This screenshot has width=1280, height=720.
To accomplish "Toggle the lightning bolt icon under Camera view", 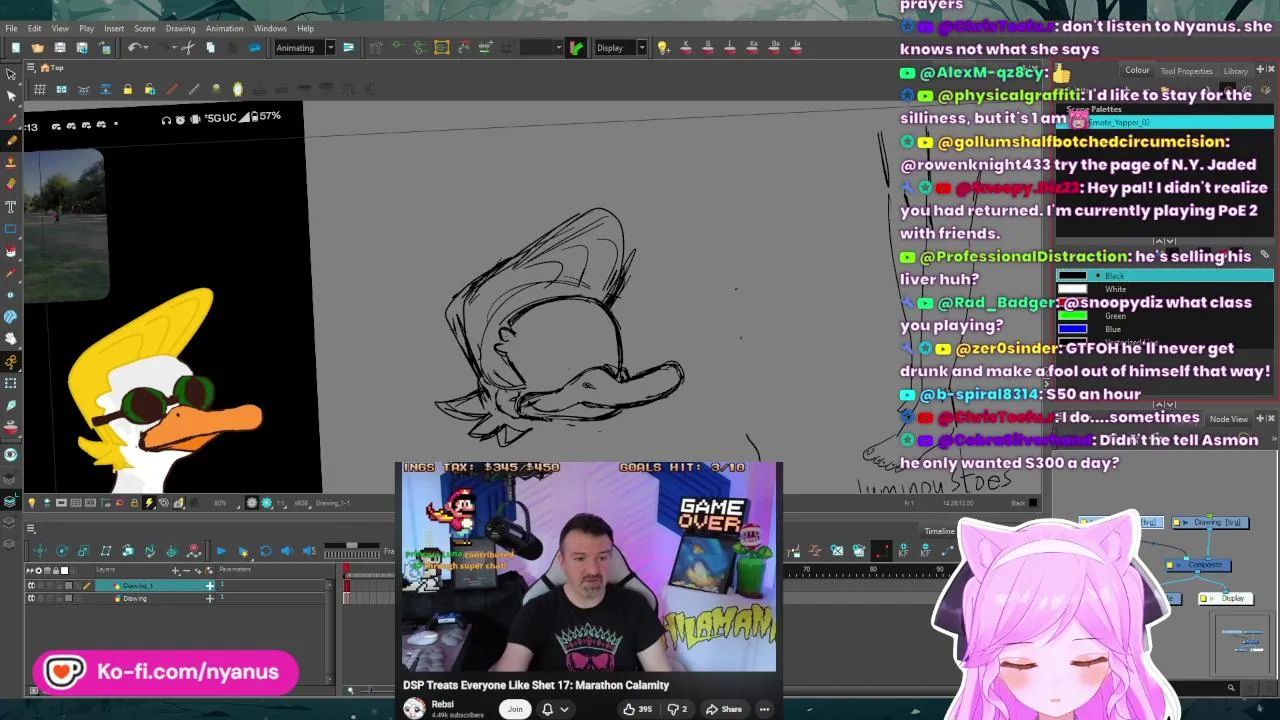I will point(149,503).
